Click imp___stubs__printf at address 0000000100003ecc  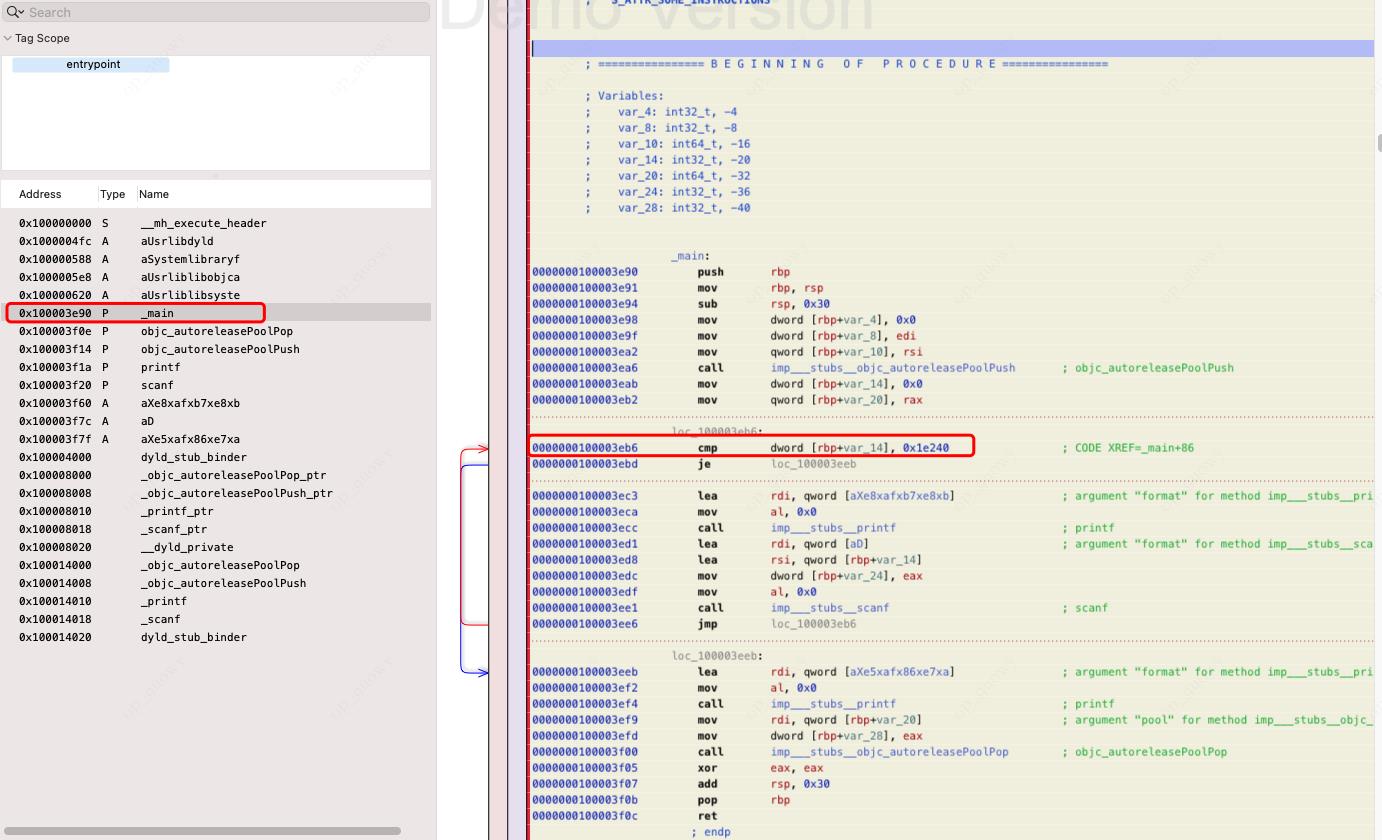click(833, 528)
